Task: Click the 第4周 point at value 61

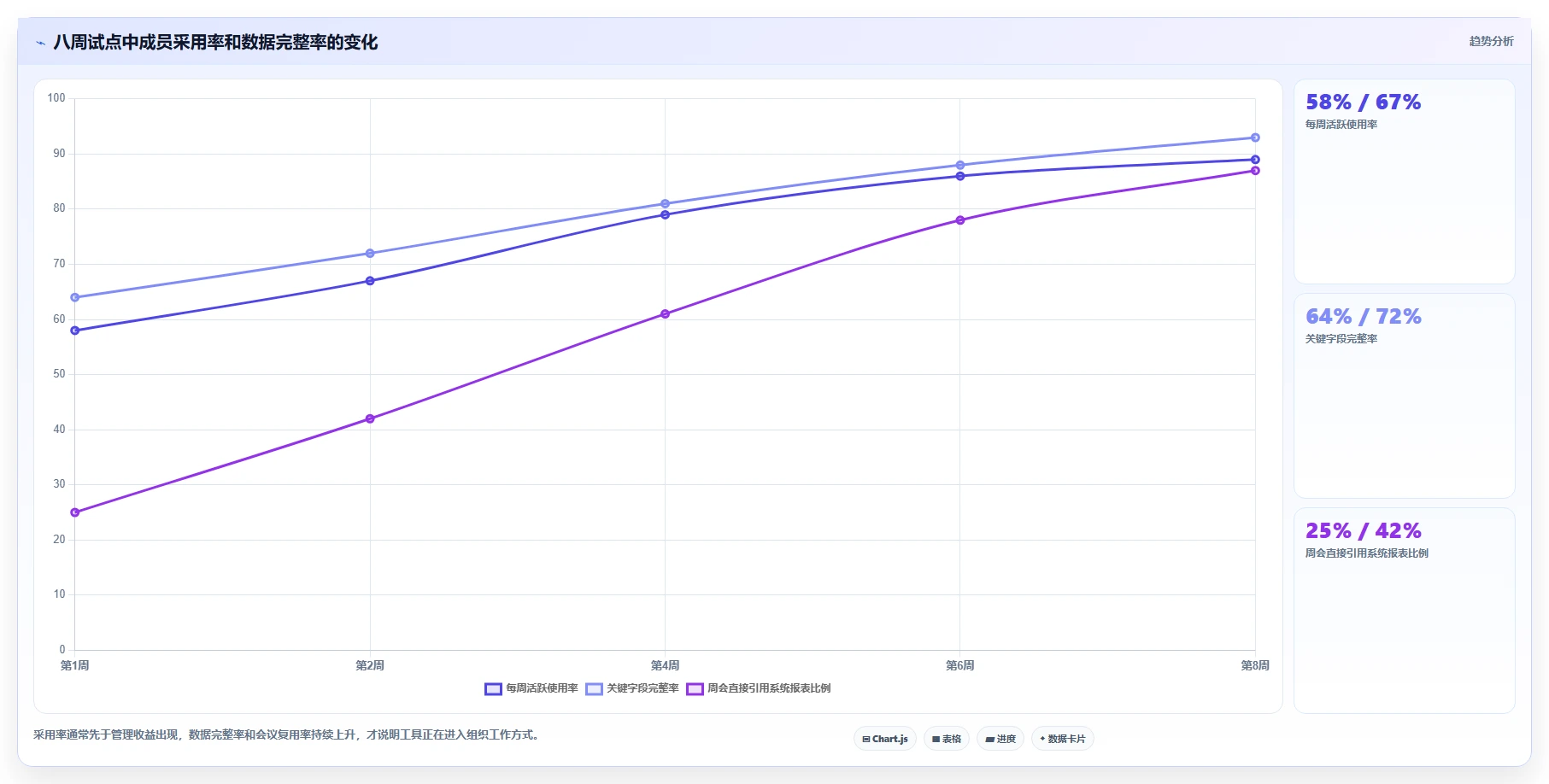Action: (665, 314)
